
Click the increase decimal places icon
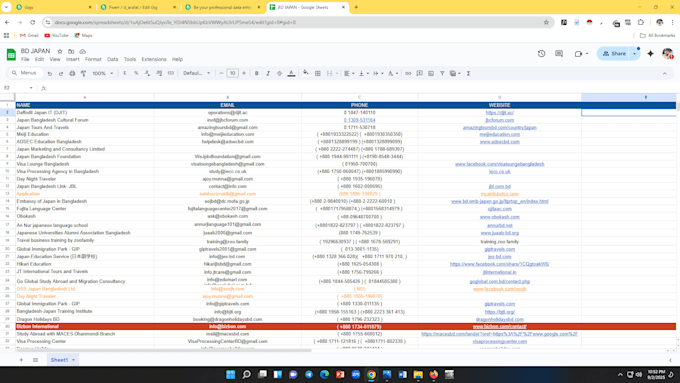[159, 73]
